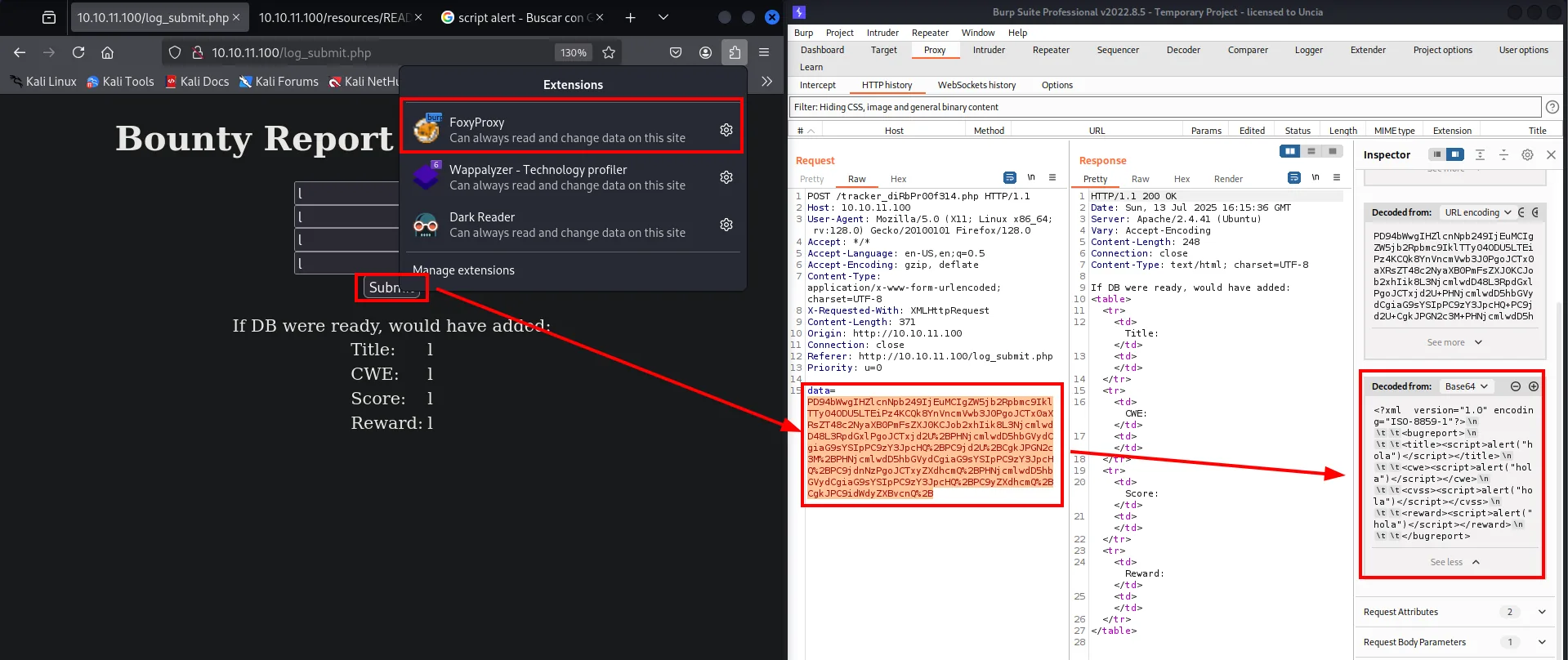Add decoding step in Base64 section
The width and height of the screenshot is (1568, 660).
(1534, 386)
